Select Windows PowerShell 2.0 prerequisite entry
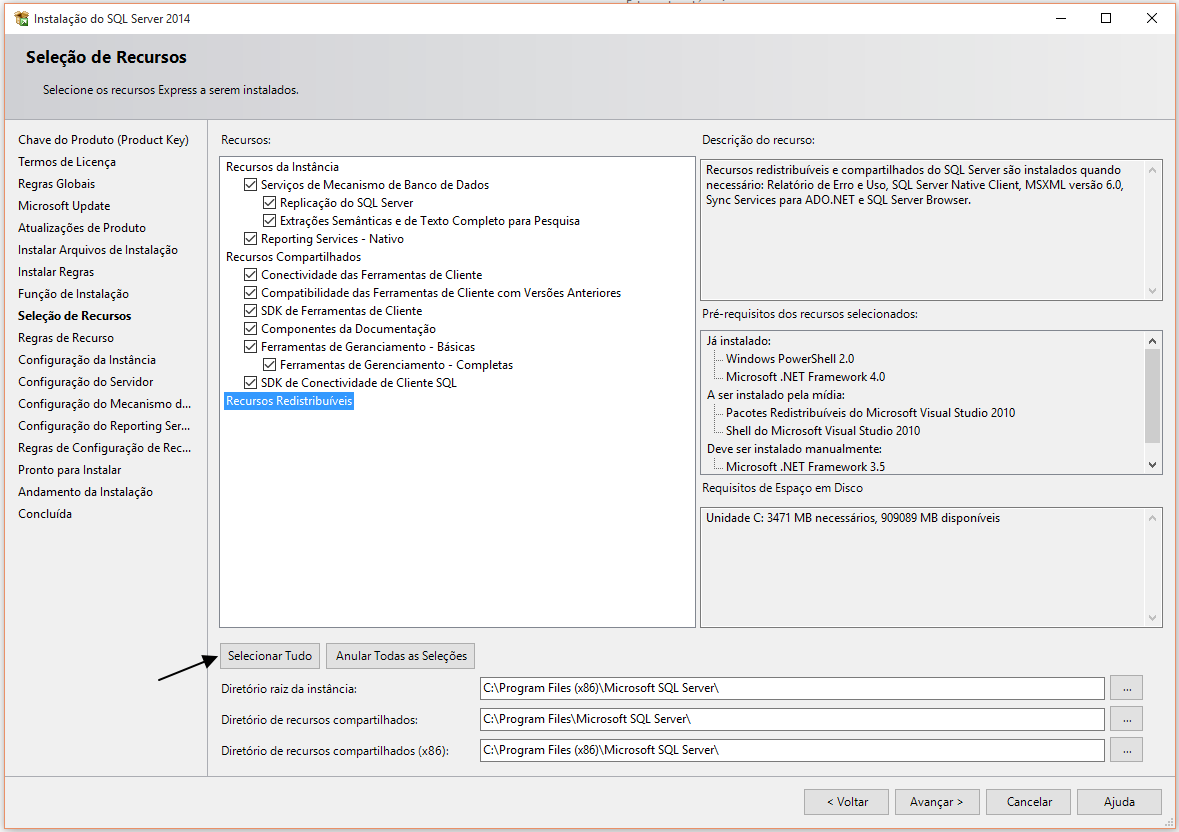This screenshot has width=1179, height=832. click(790, 359)
